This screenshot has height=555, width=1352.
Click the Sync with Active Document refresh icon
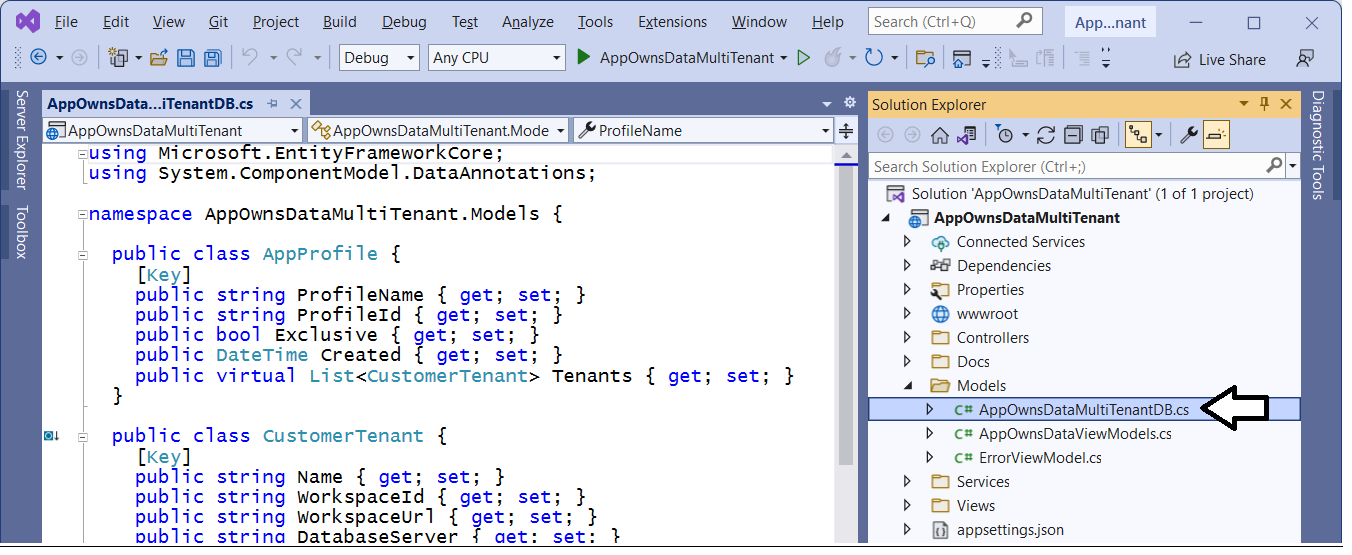(1046, 135)
